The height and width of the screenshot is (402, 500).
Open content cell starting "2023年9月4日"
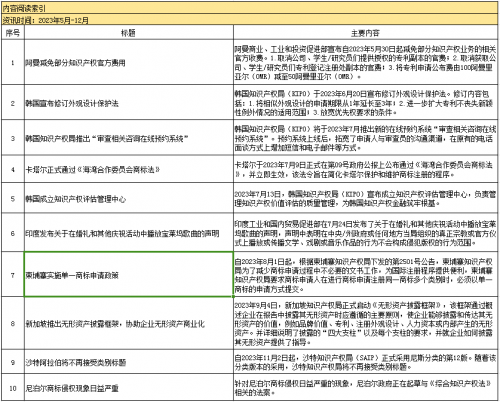coord(366,323)
